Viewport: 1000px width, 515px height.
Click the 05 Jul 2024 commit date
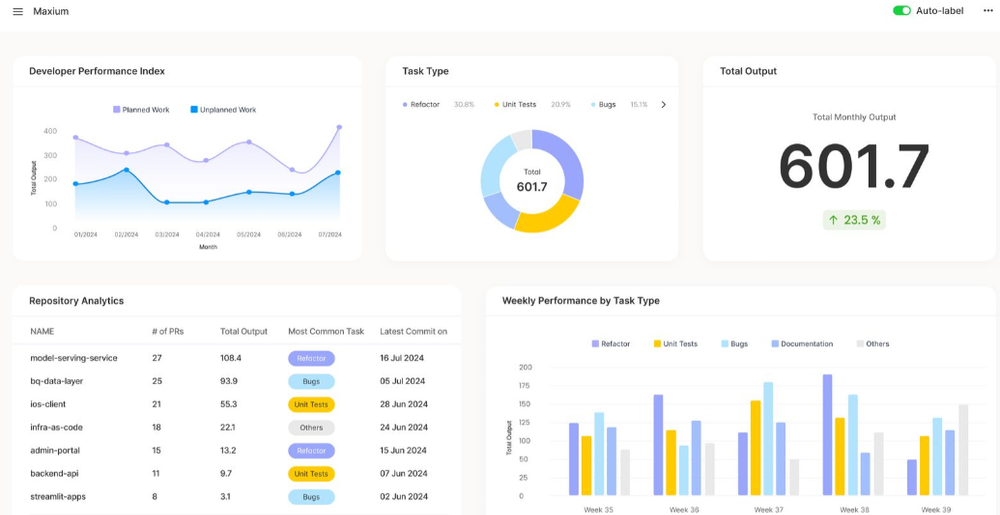pyautogui.click(x=402, y=381)
